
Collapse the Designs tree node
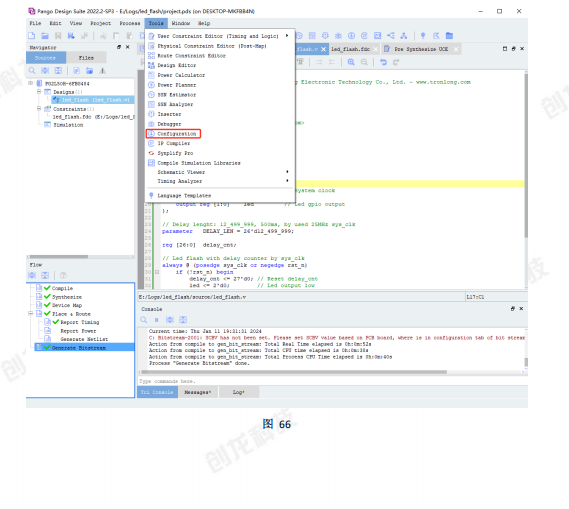click(x=39, y=92)
